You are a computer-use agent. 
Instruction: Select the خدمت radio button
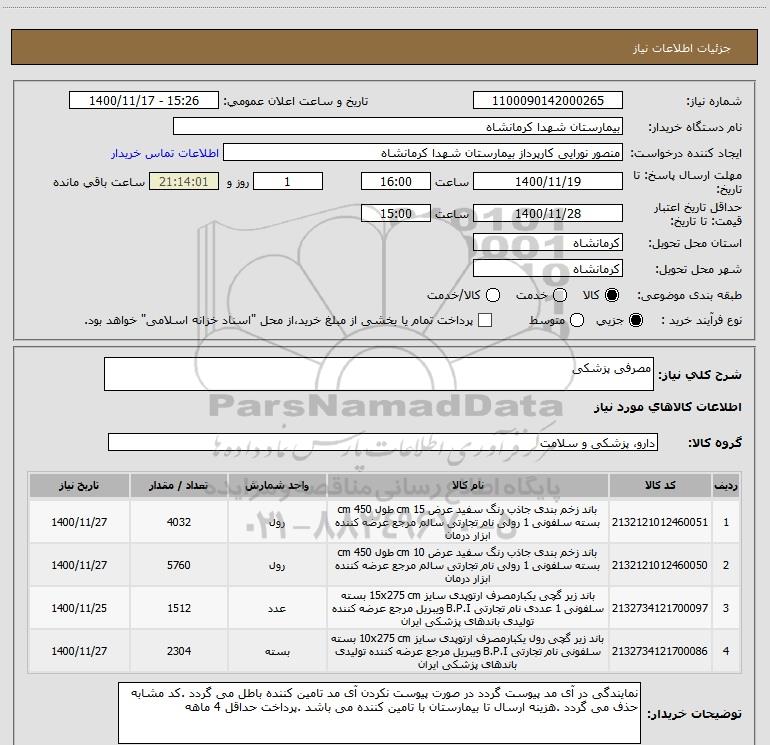tap(560, 295)
